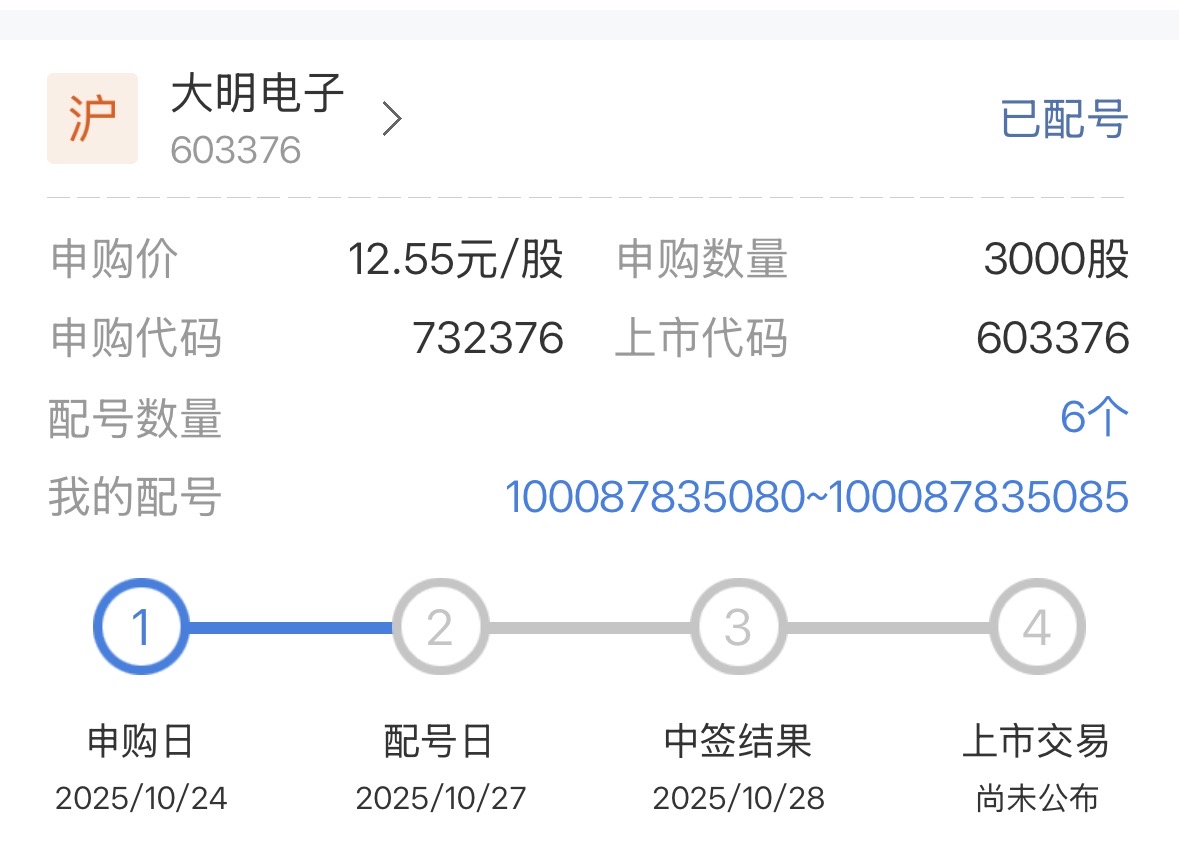The height and width of the screenshot is (867, 1179).
Task: Open 大明电子 stock details via chevron
Action: pyautogui.click(x=392, y=119)
